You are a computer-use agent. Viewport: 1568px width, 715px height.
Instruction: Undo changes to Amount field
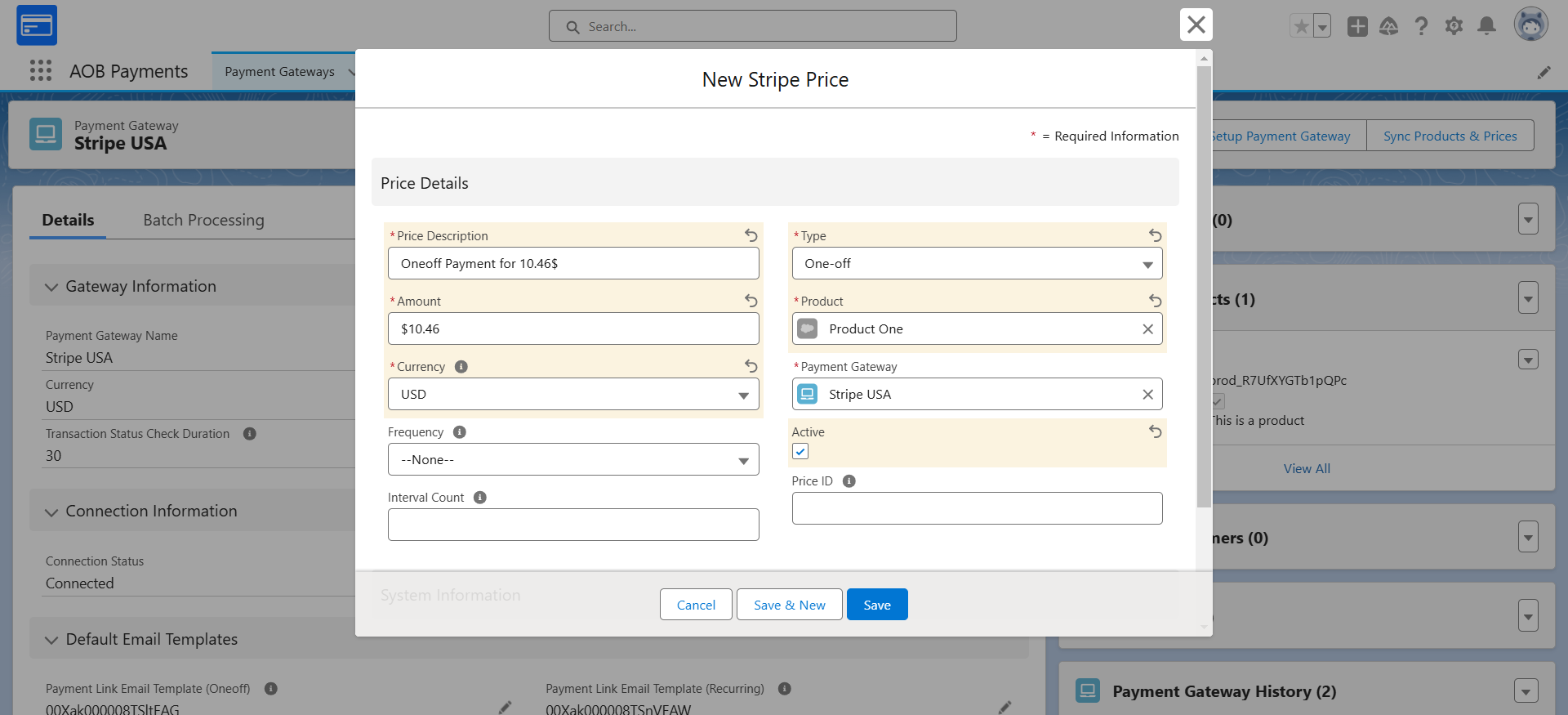[x=751, y=301]
